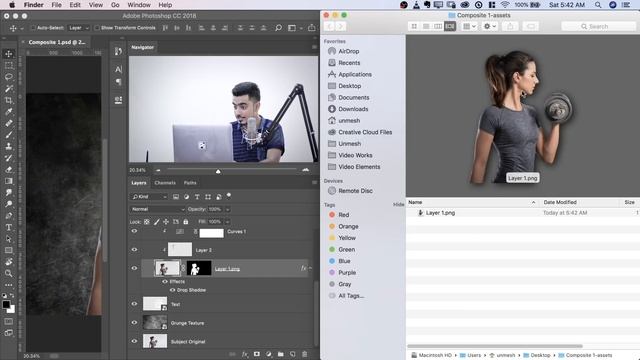Click the foreground color swatch
The width and height of the screenshot is (640, 360).
coord(6,304)
